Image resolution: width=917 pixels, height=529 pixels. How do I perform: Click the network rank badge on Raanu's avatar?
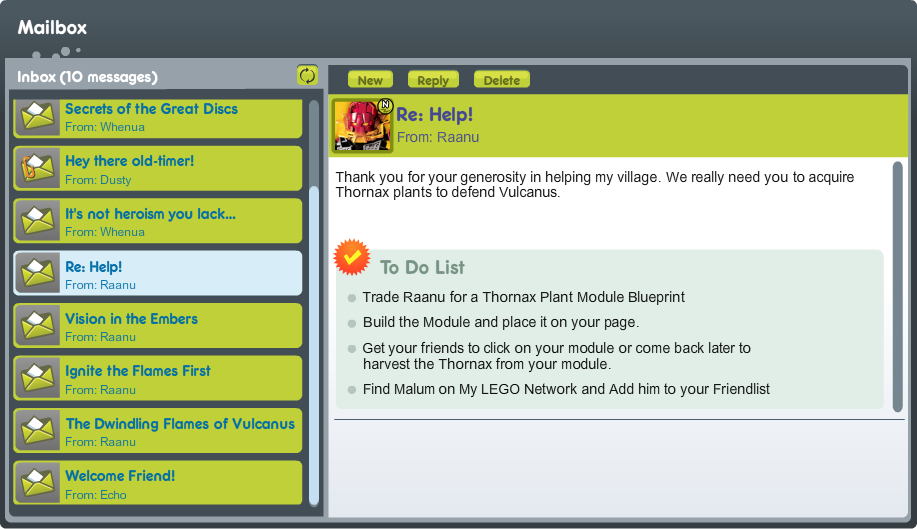coord(385,106)
